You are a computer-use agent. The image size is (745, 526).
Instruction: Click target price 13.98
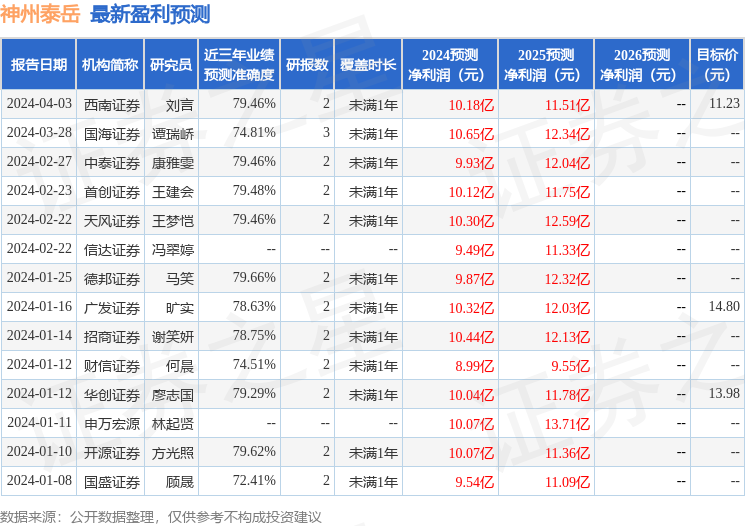(724, 393)
